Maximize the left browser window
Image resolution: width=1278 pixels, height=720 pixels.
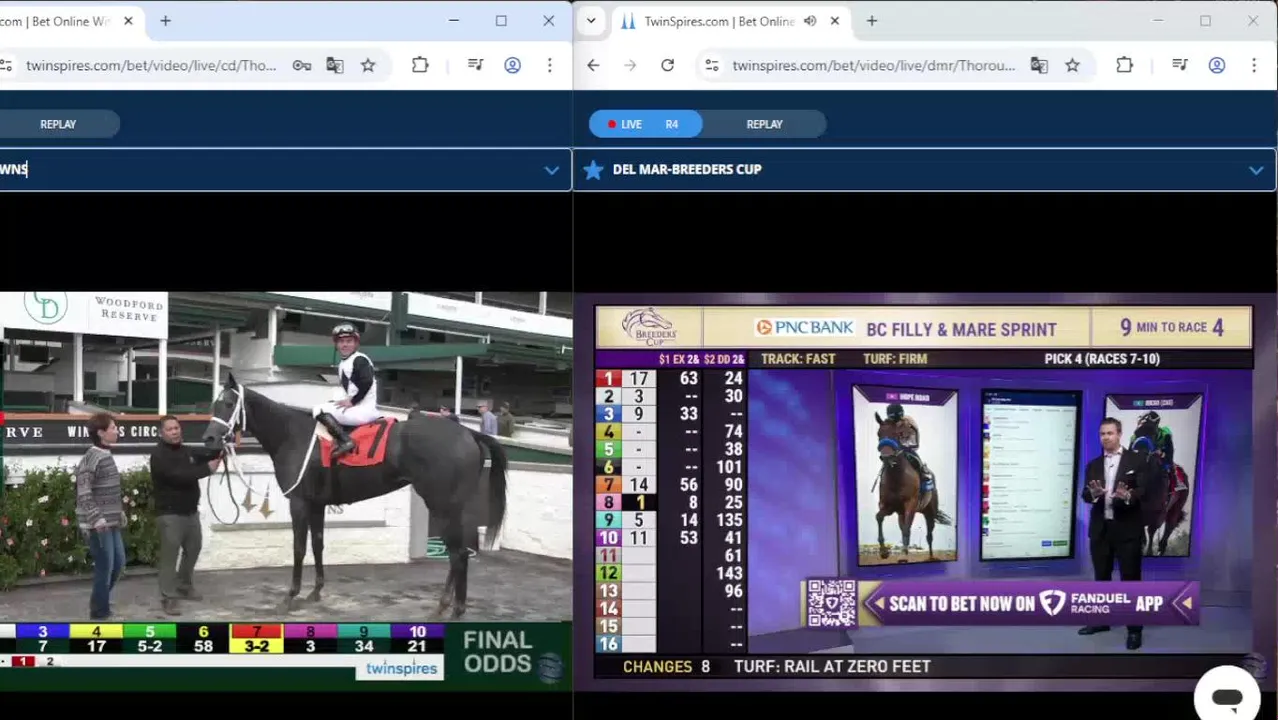501,20
